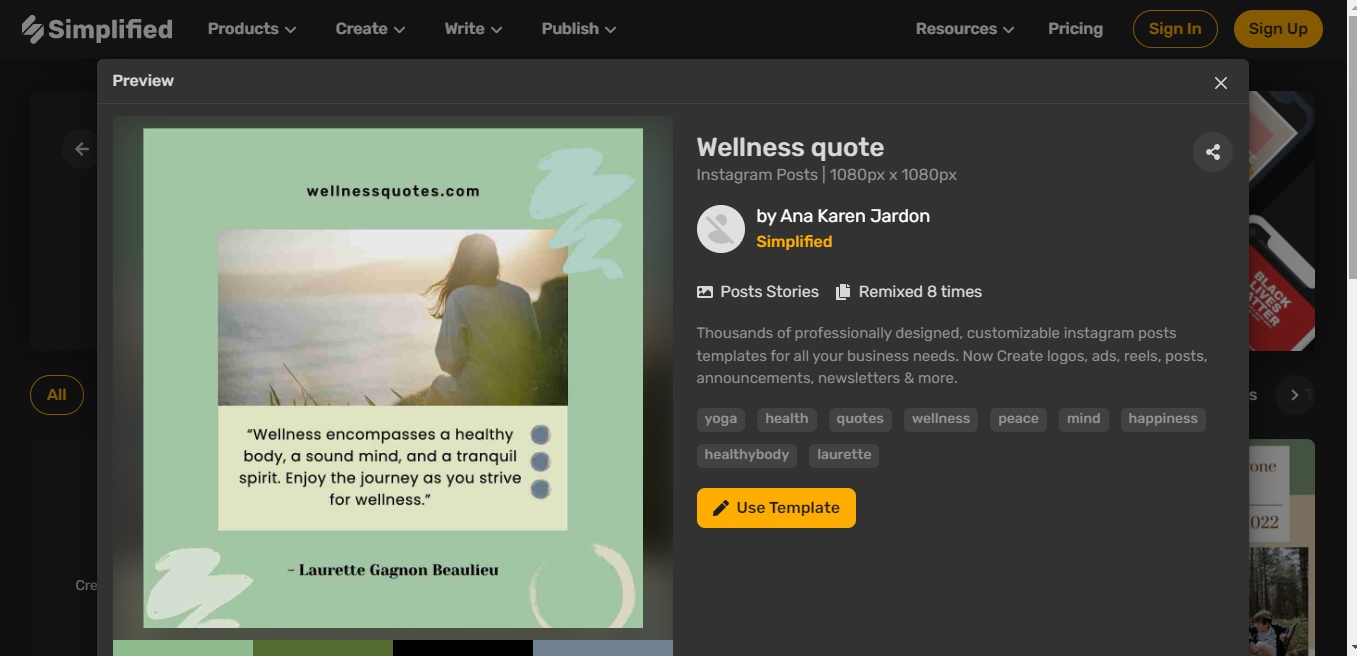The height and width of the screenshot is (656, 1357).
Task: Click the wellness quote template preview image
Action: click(x=393, y=378)
